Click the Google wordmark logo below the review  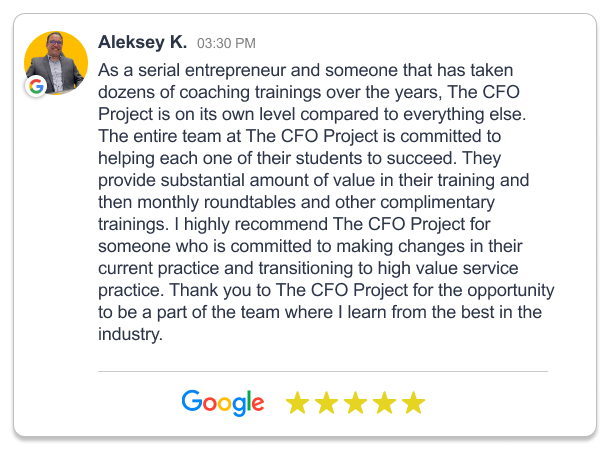click(x=223, y=403)
